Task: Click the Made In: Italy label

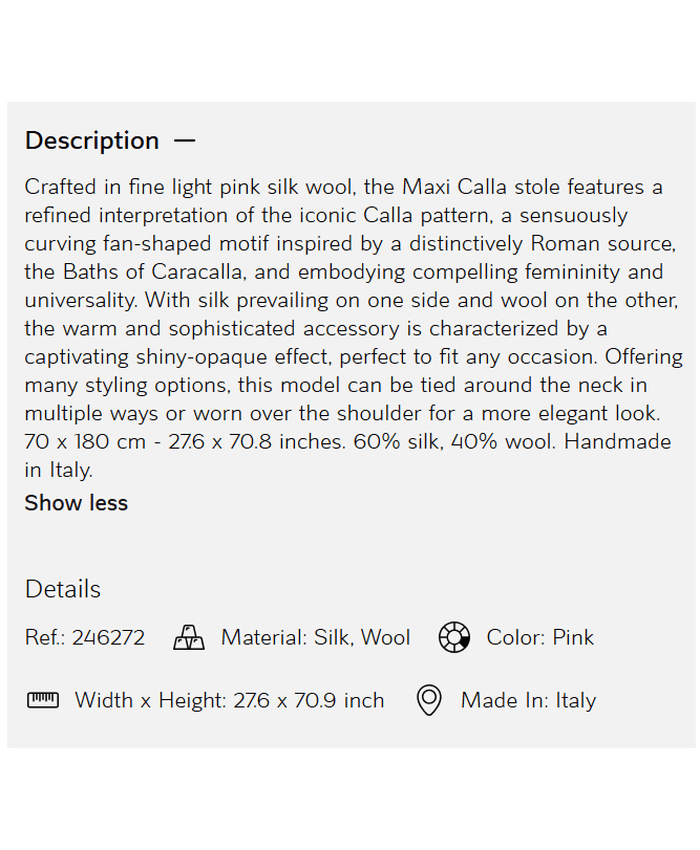Action: 528,701
